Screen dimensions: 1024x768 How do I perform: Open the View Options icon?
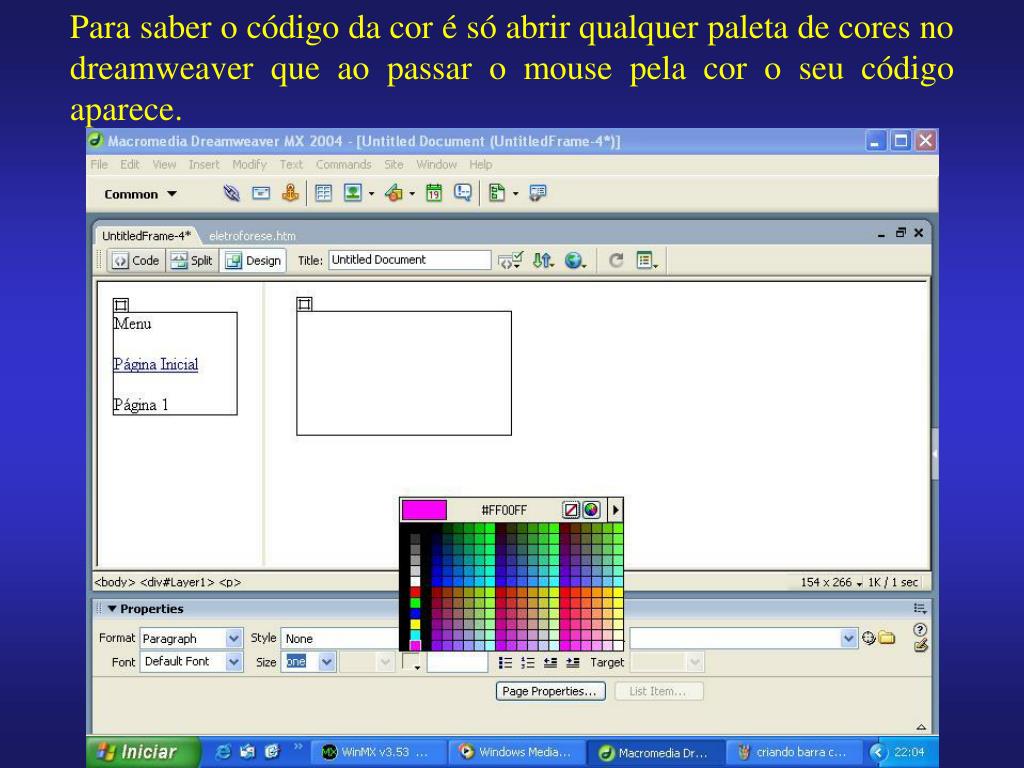[647, 261]
